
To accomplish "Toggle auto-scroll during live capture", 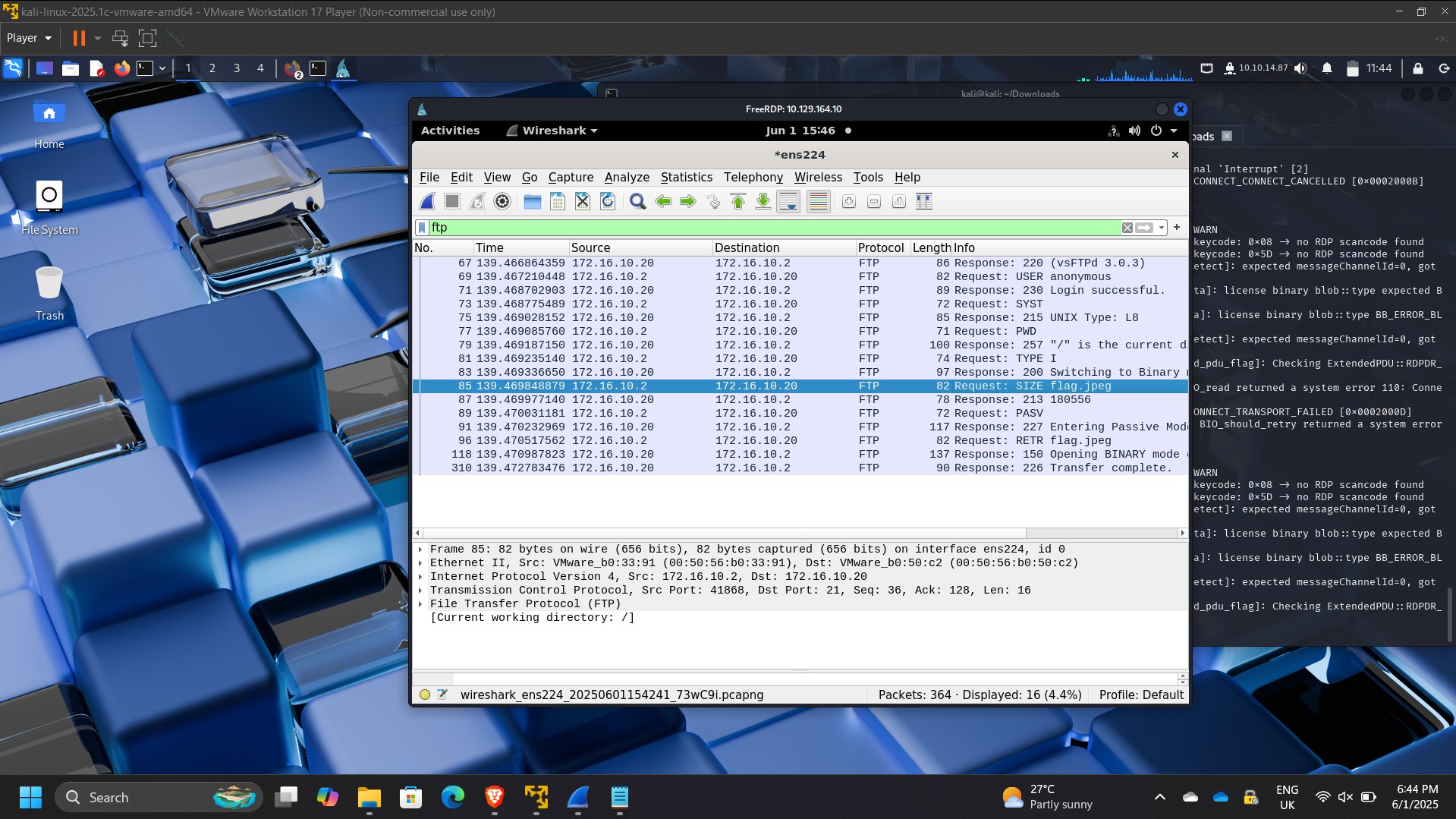I will (x=788, y=201).
